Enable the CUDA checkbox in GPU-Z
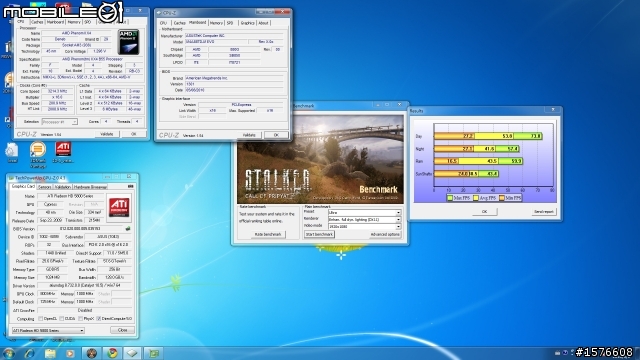Viewport: 640px width, 360px height. point(61,319)
